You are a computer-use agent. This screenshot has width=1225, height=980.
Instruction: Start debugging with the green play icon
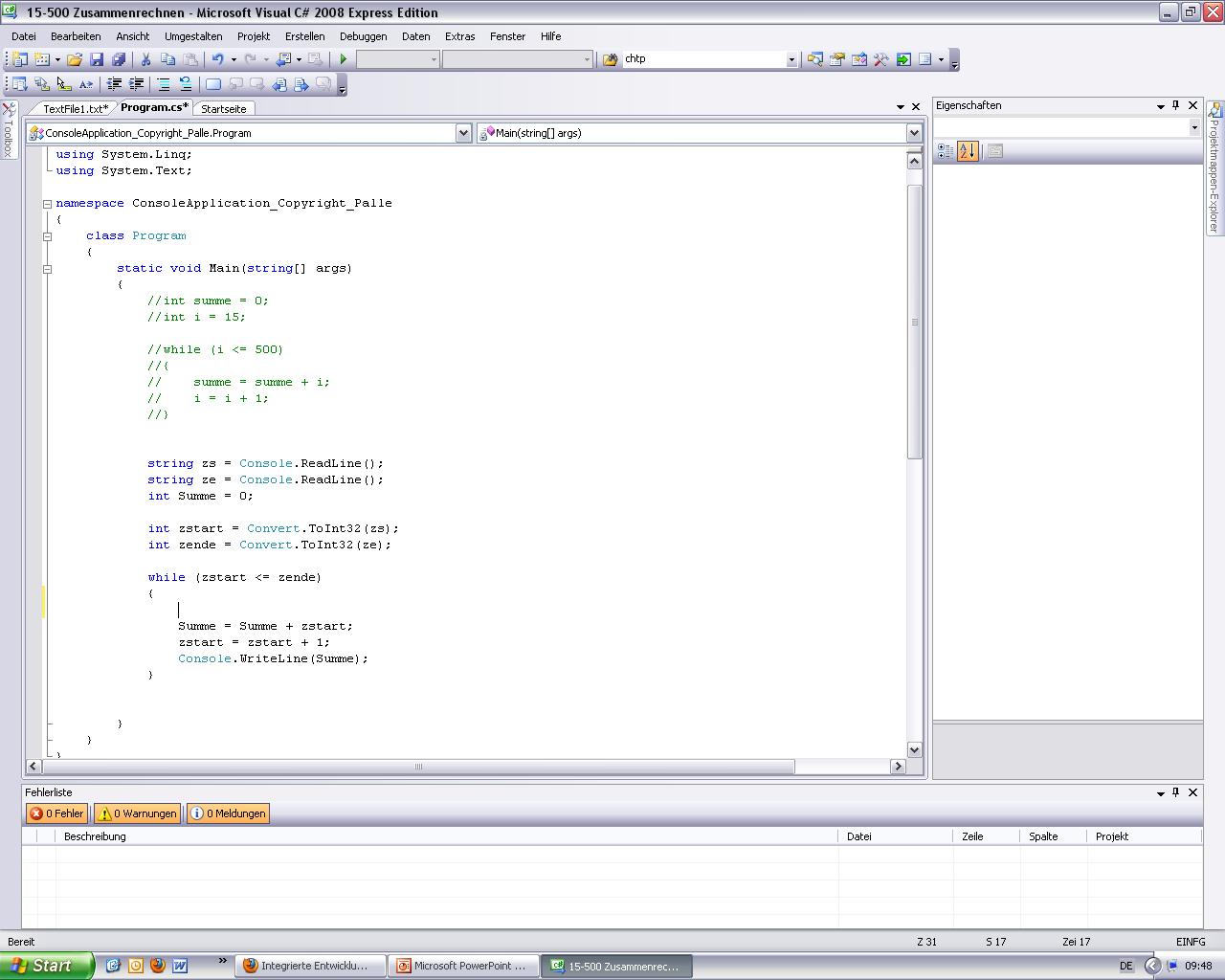(x=344, y=59)
